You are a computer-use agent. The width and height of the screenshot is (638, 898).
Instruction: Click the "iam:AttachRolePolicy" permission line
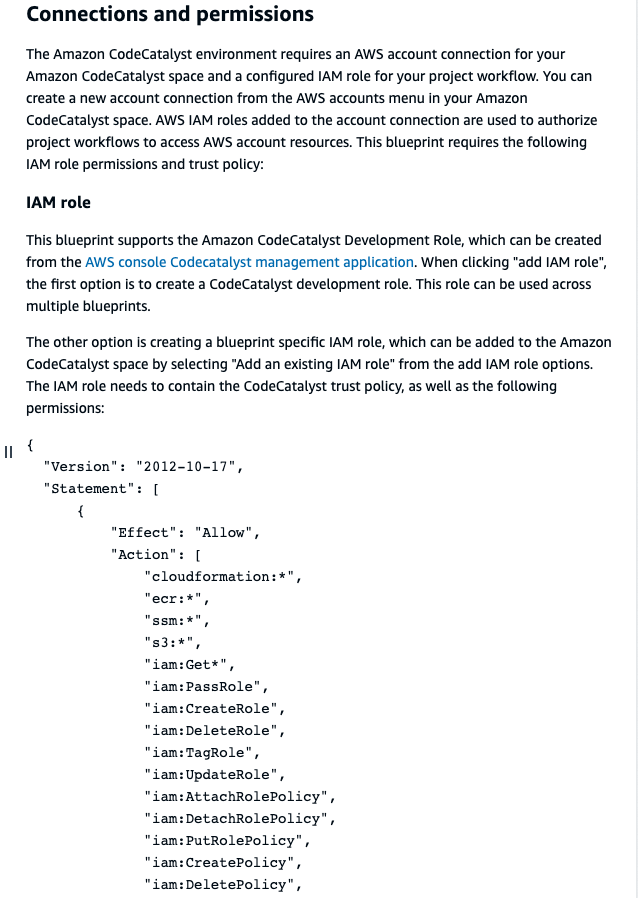tap(238, 796)
